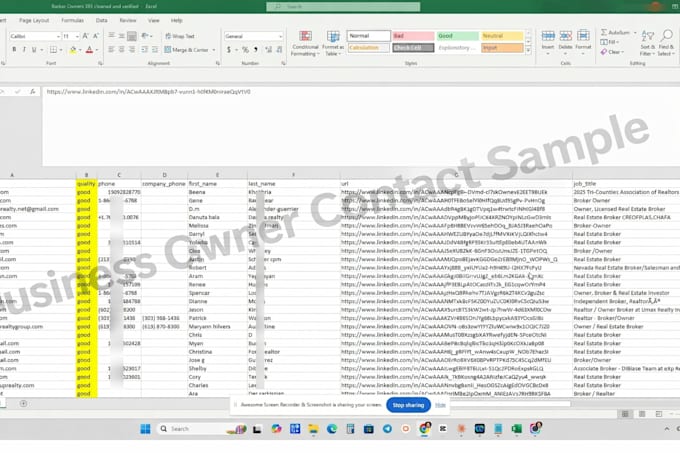Align cell text right
The image size is (680, 453).
click(x=132, y=50)
